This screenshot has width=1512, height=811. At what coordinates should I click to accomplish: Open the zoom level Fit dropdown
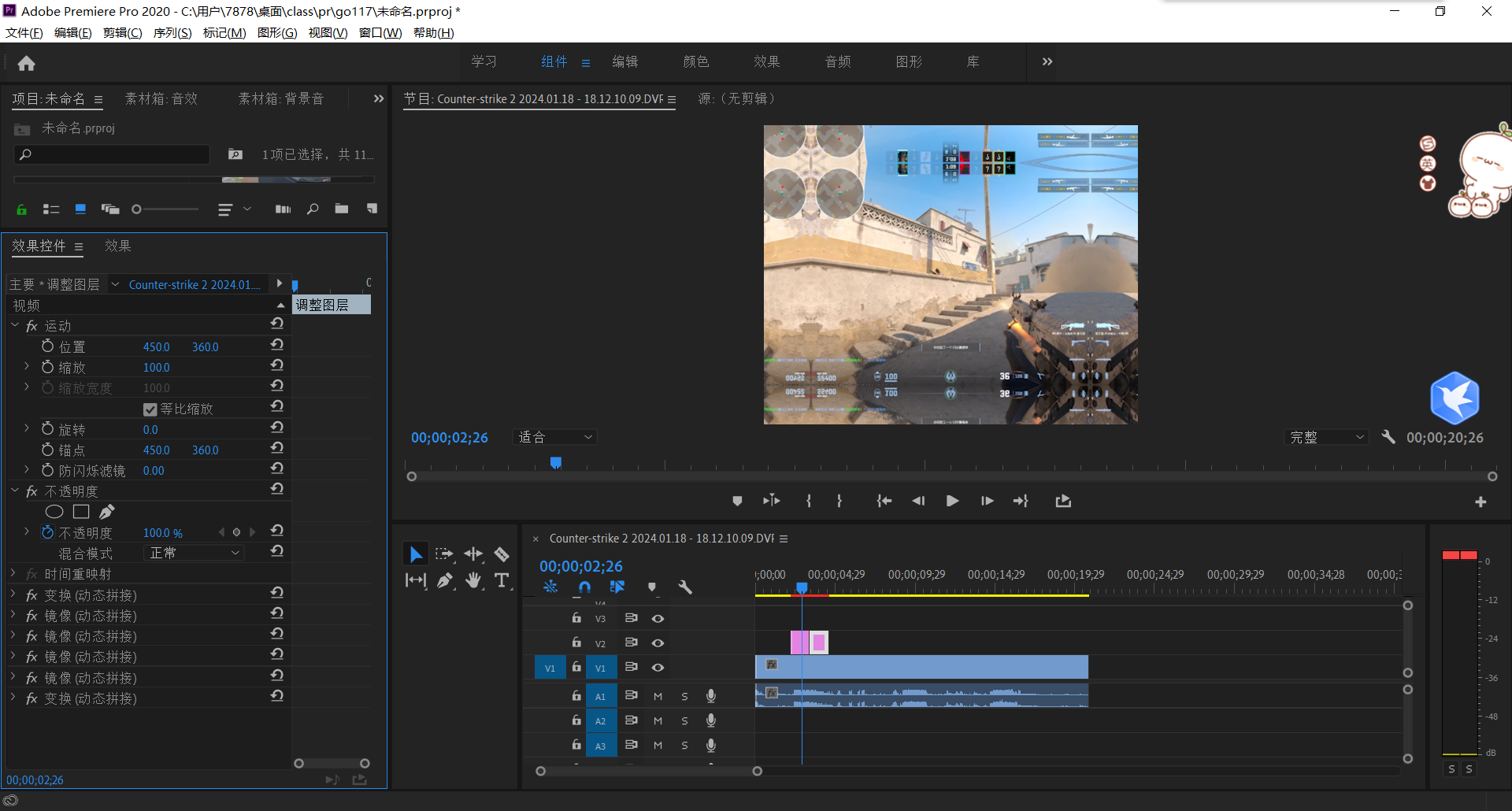(554, 437)
